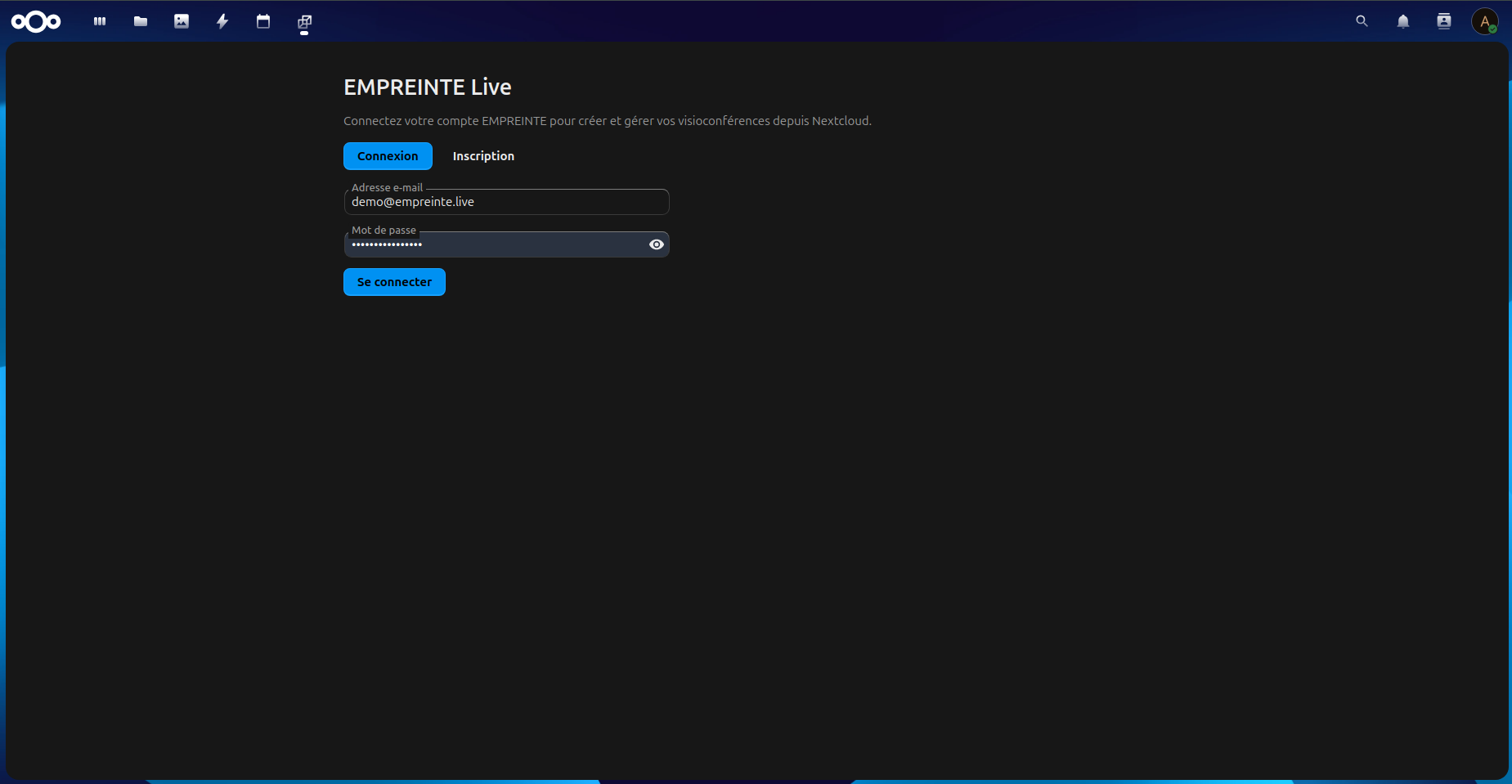The width and height of the screenshot is (1512, 784).
Task: Open the Photos app icon
Action: [x=182, y=21]
